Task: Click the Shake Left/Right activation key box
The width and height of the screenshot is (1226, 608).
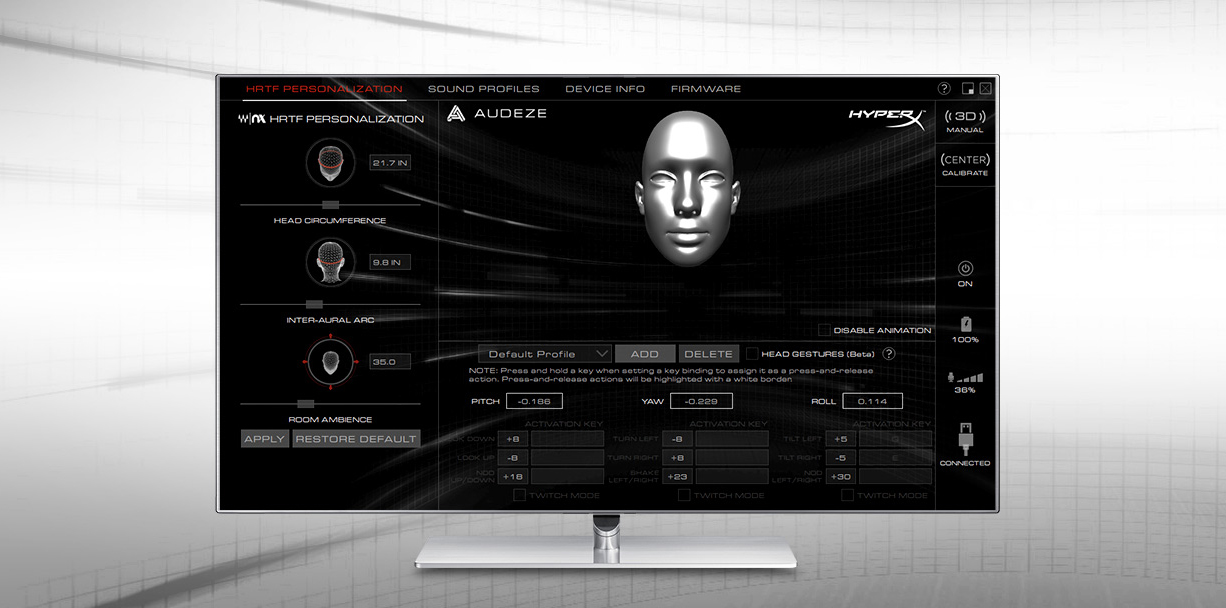Action: coord(732,477)
